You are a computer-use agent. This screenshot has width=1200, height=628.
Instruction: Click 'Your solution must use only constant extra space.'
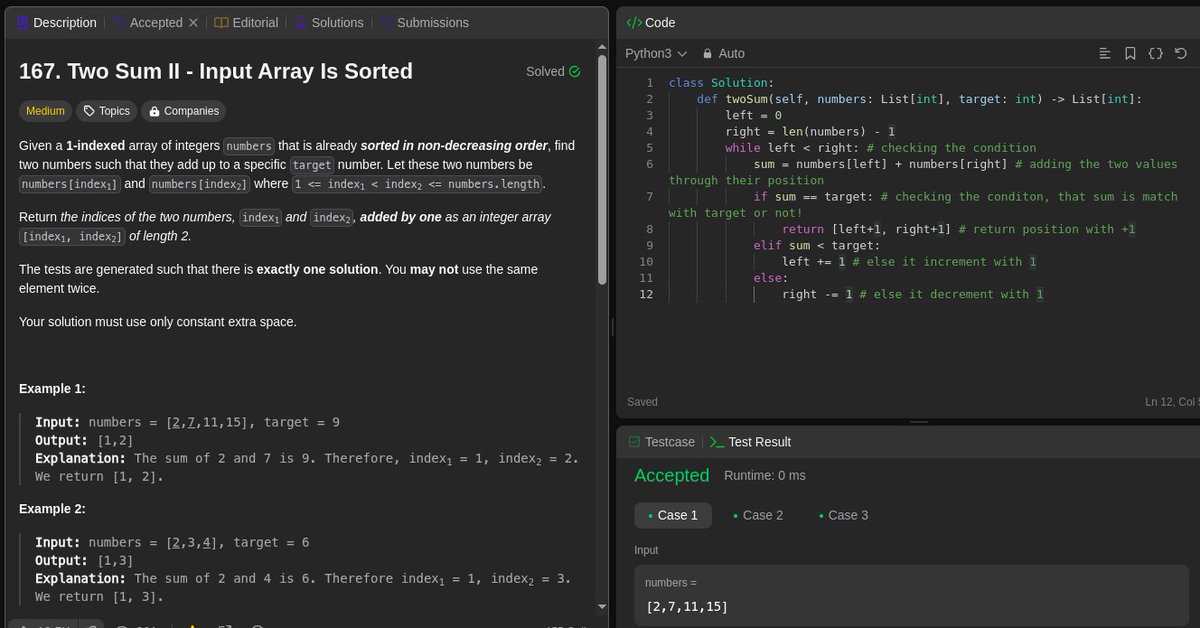pos(158,321)
